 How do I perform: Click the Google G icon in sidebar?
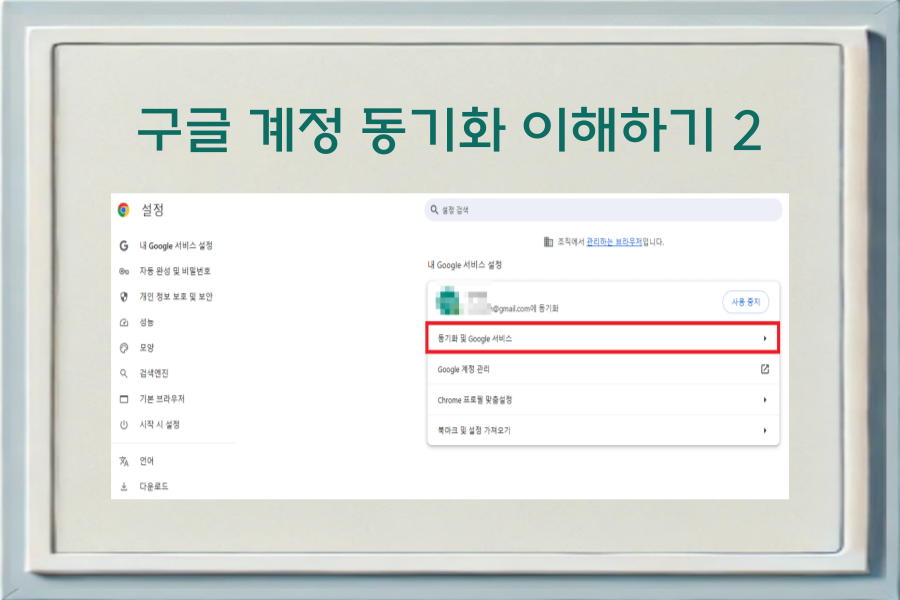123,246
